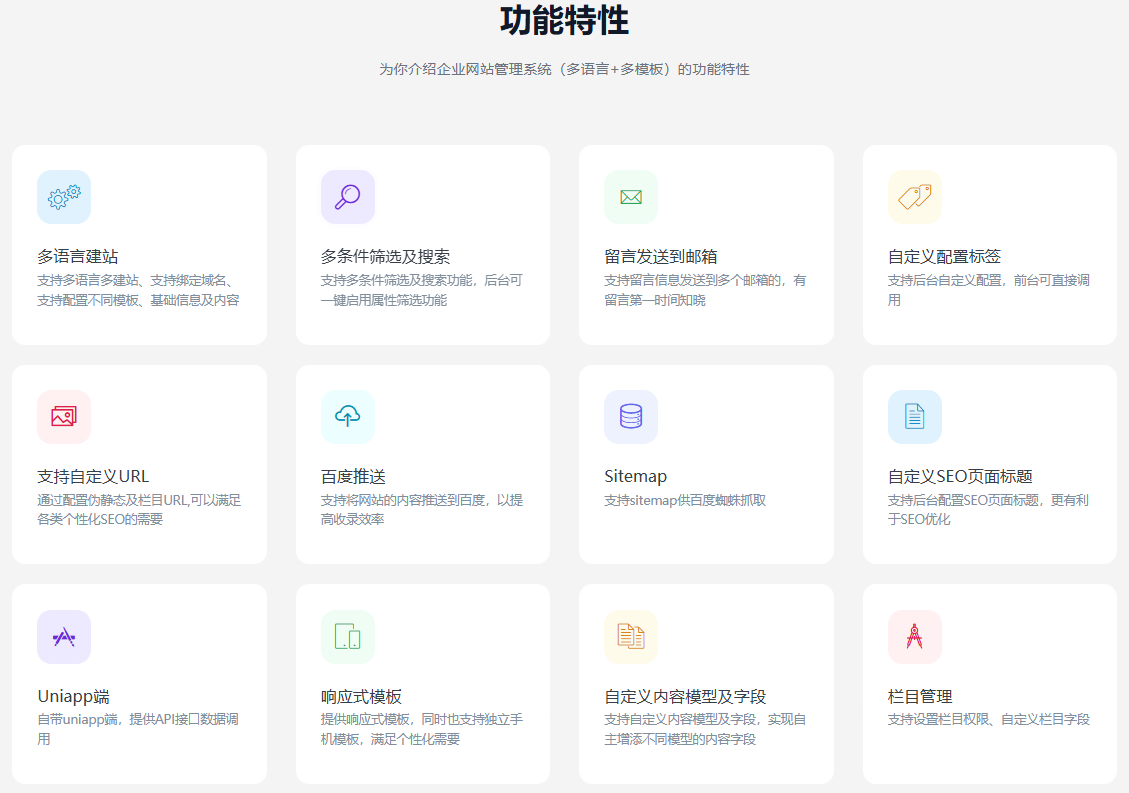The height and width of the screenshot is (793, 1129).
Task: Click the tags icon for 自定义配置标签
Action: (914, 197)
